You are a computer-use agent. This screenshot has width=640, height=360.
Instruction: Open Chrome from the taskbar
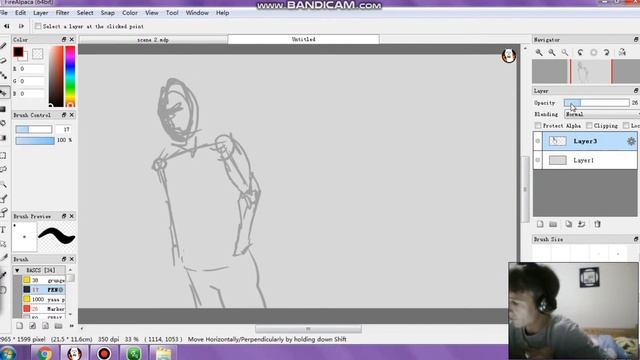click(45, 353)
